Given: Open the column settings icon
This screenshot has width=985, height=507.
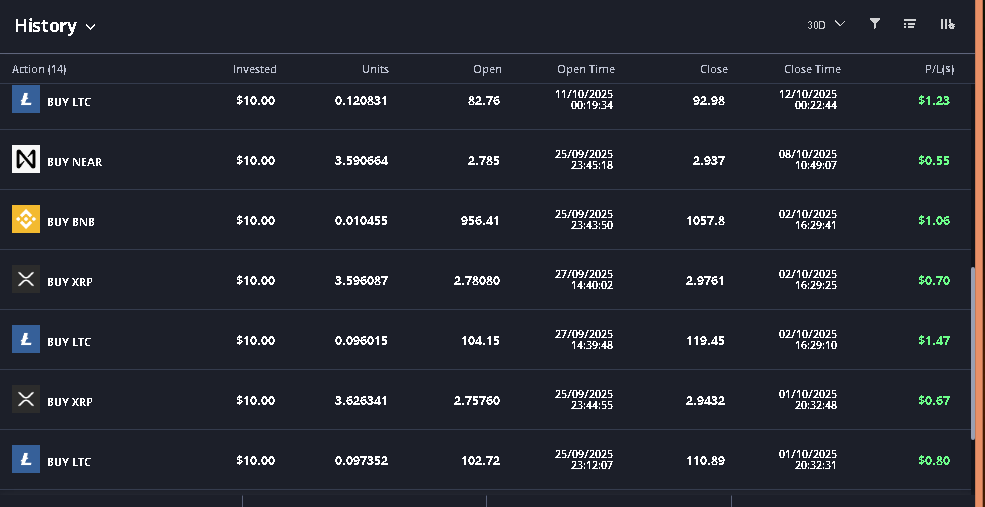Looking at the screenshot, I should 946,24.
